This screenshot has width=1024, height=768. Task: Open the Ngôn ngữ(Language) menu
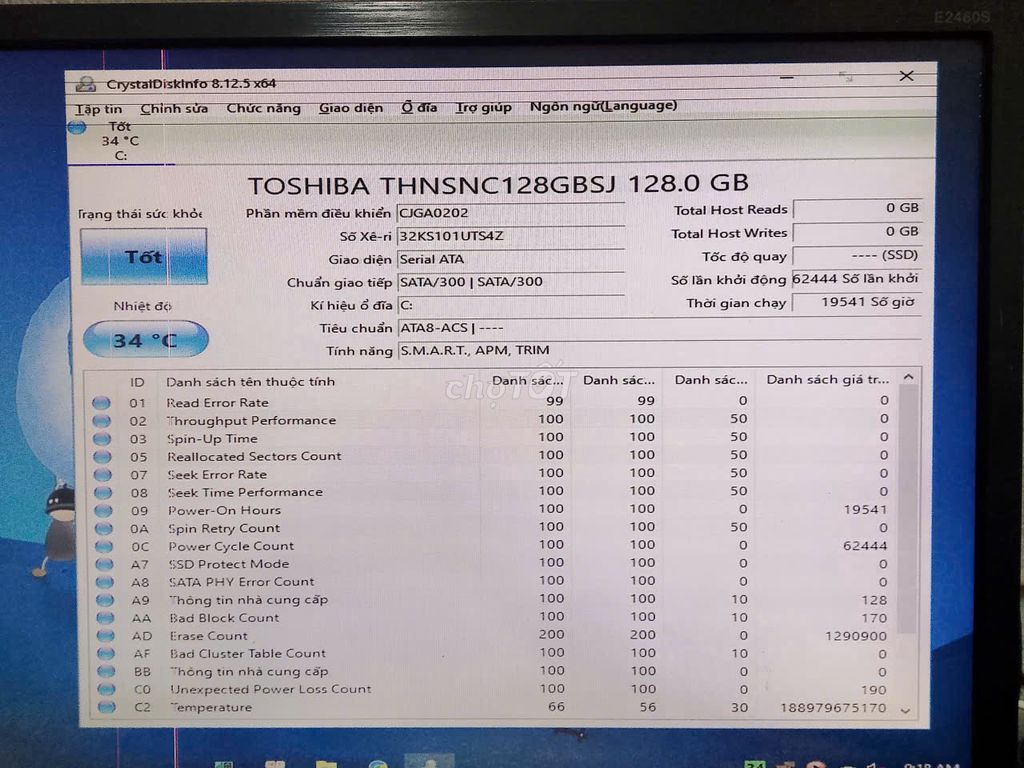(603, 106)
